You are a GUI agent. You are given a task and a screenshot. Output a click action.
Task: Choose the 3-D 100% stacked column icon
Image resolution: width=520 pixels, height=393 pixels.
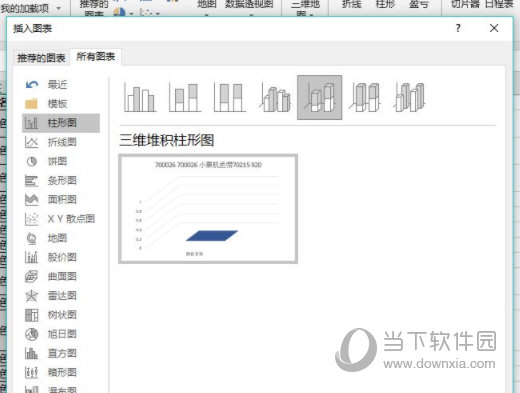(364, 97)
